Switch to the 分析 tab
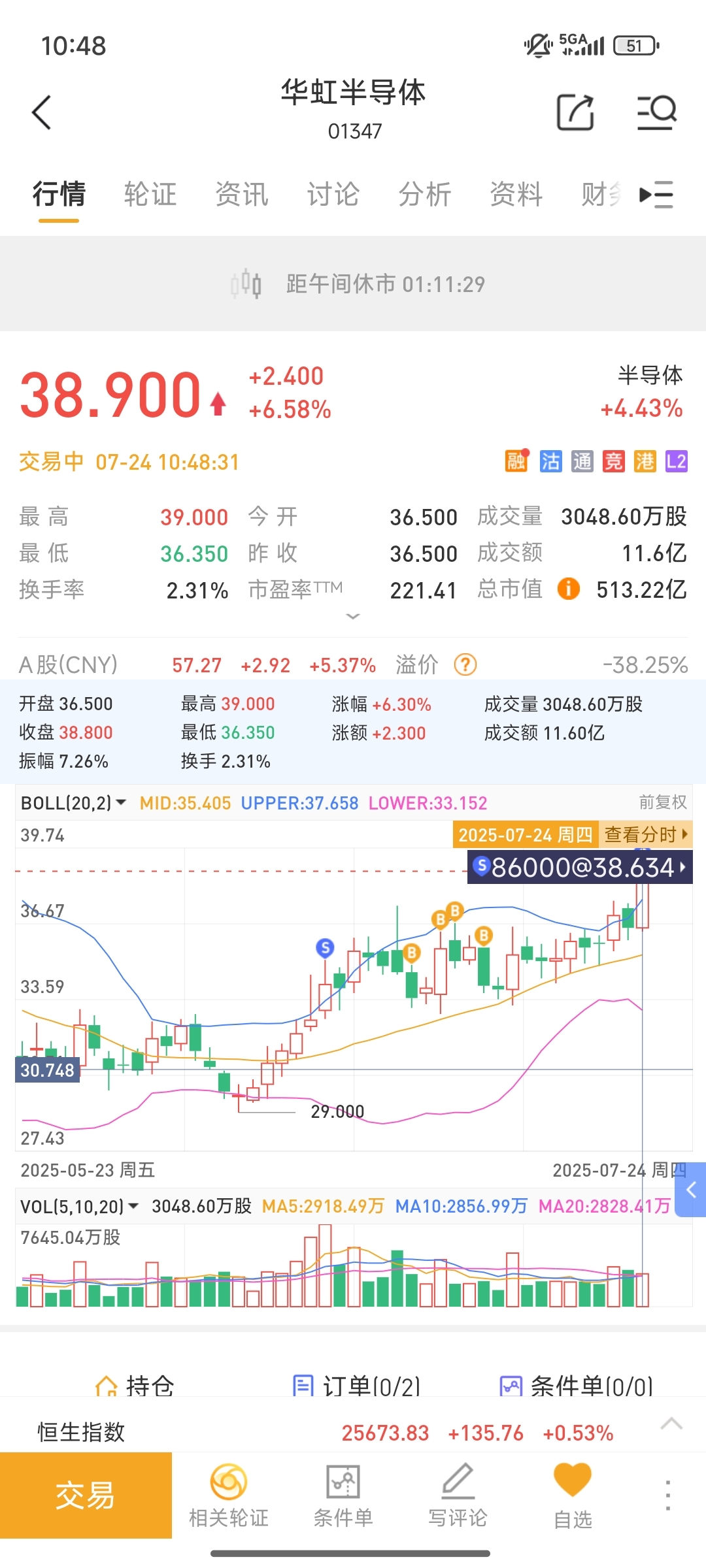 coord(425,194)
